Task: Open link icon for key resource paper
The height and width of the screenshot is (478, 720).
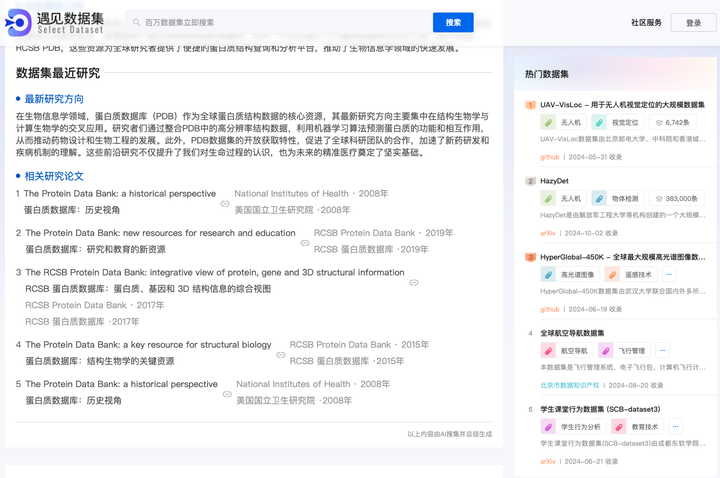Action: click(281, 354)
